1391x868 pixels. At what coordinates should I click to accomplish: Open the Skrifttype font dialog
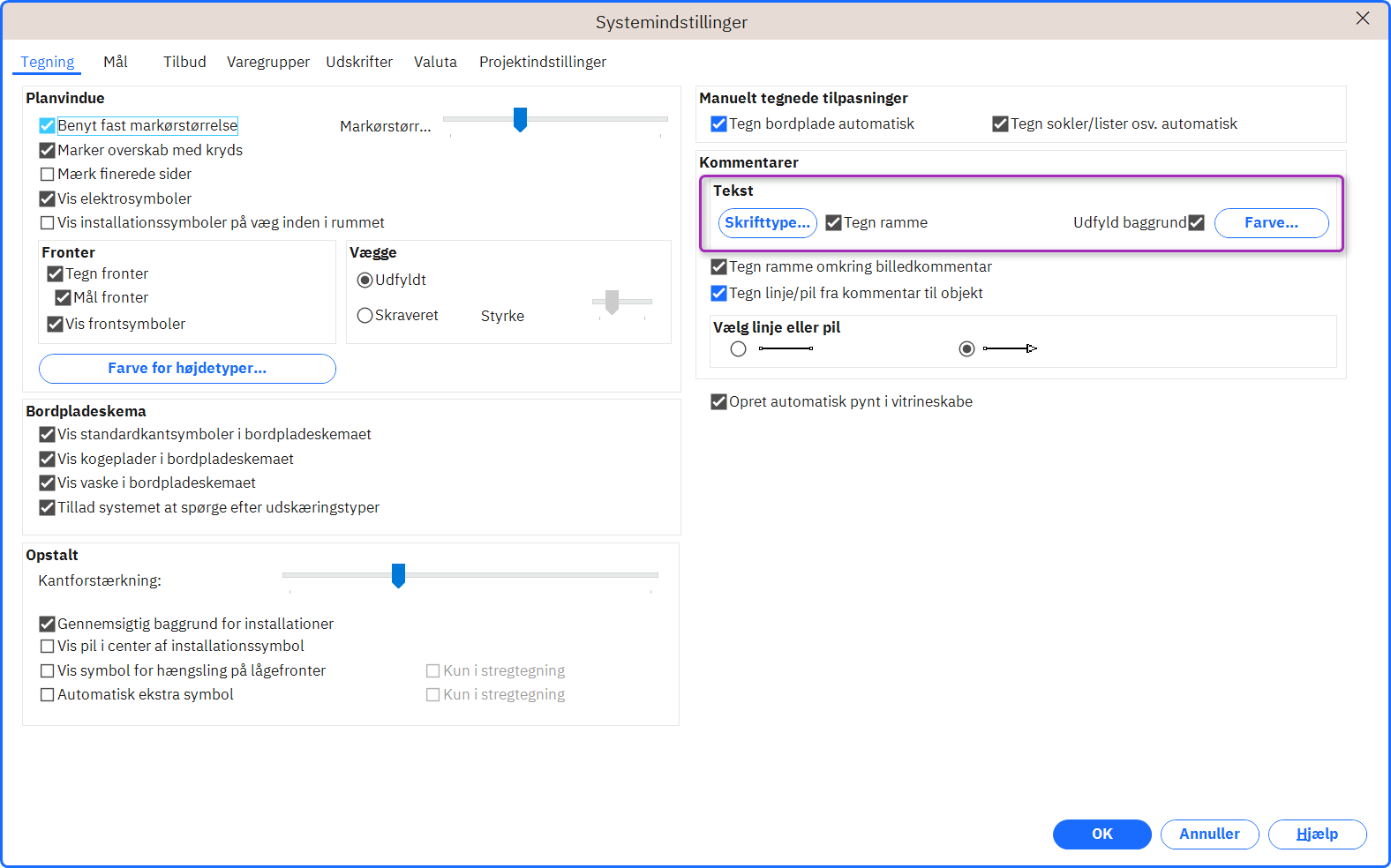[x=768, y=223]
